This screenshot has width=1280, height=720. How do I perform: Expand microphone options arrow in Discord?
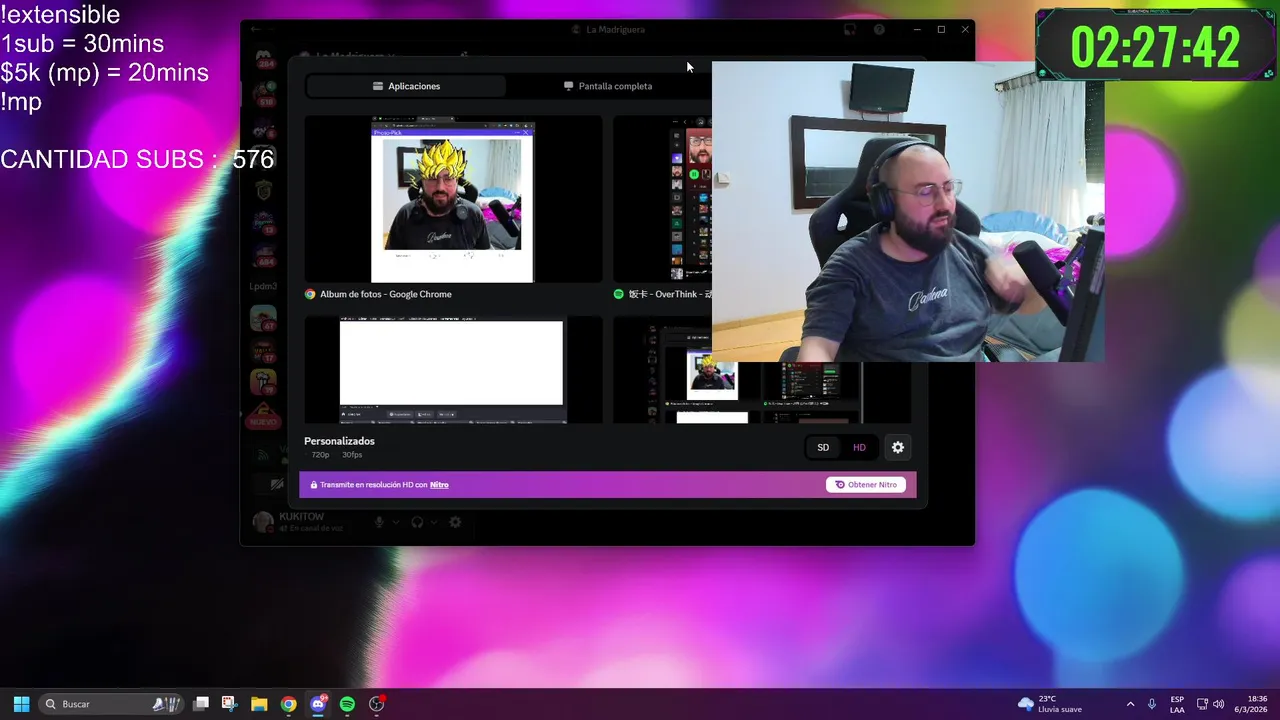(x=396, y=522)
